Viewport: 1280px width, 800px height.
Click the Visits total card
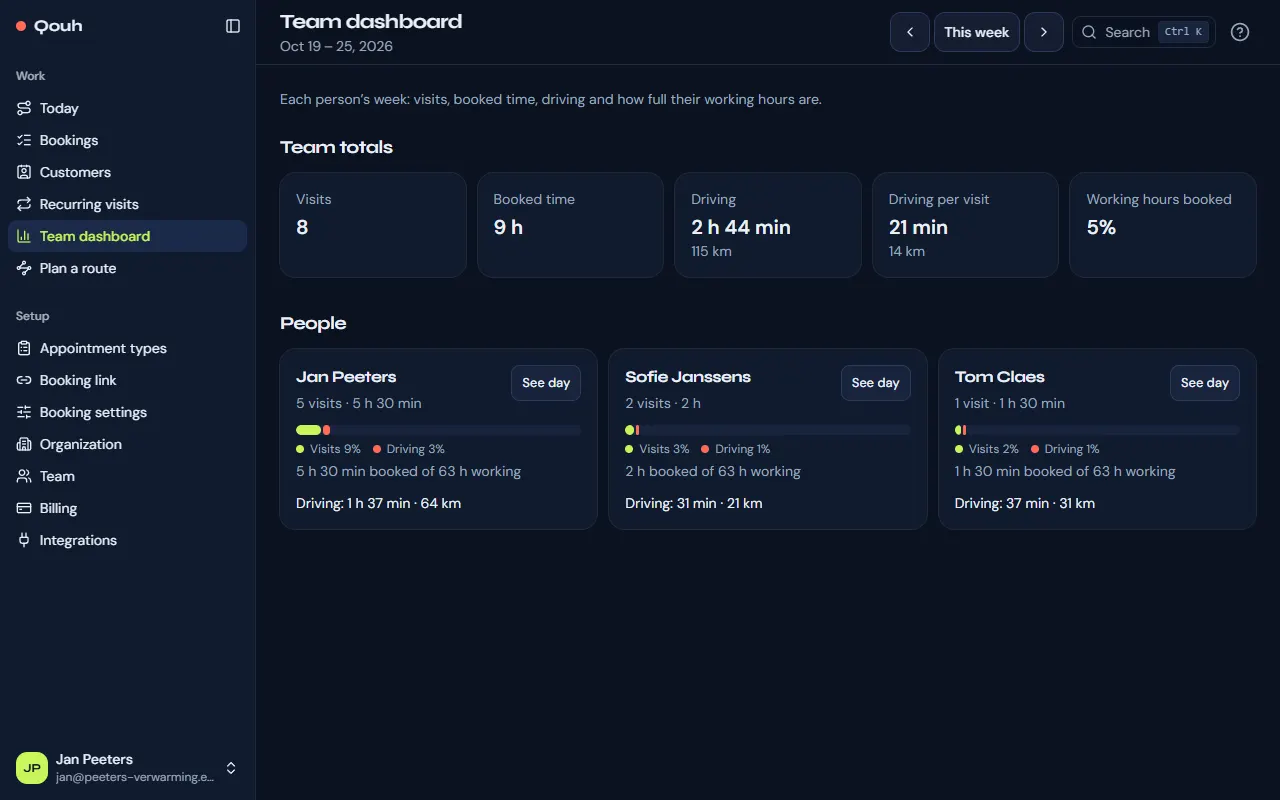373,225
